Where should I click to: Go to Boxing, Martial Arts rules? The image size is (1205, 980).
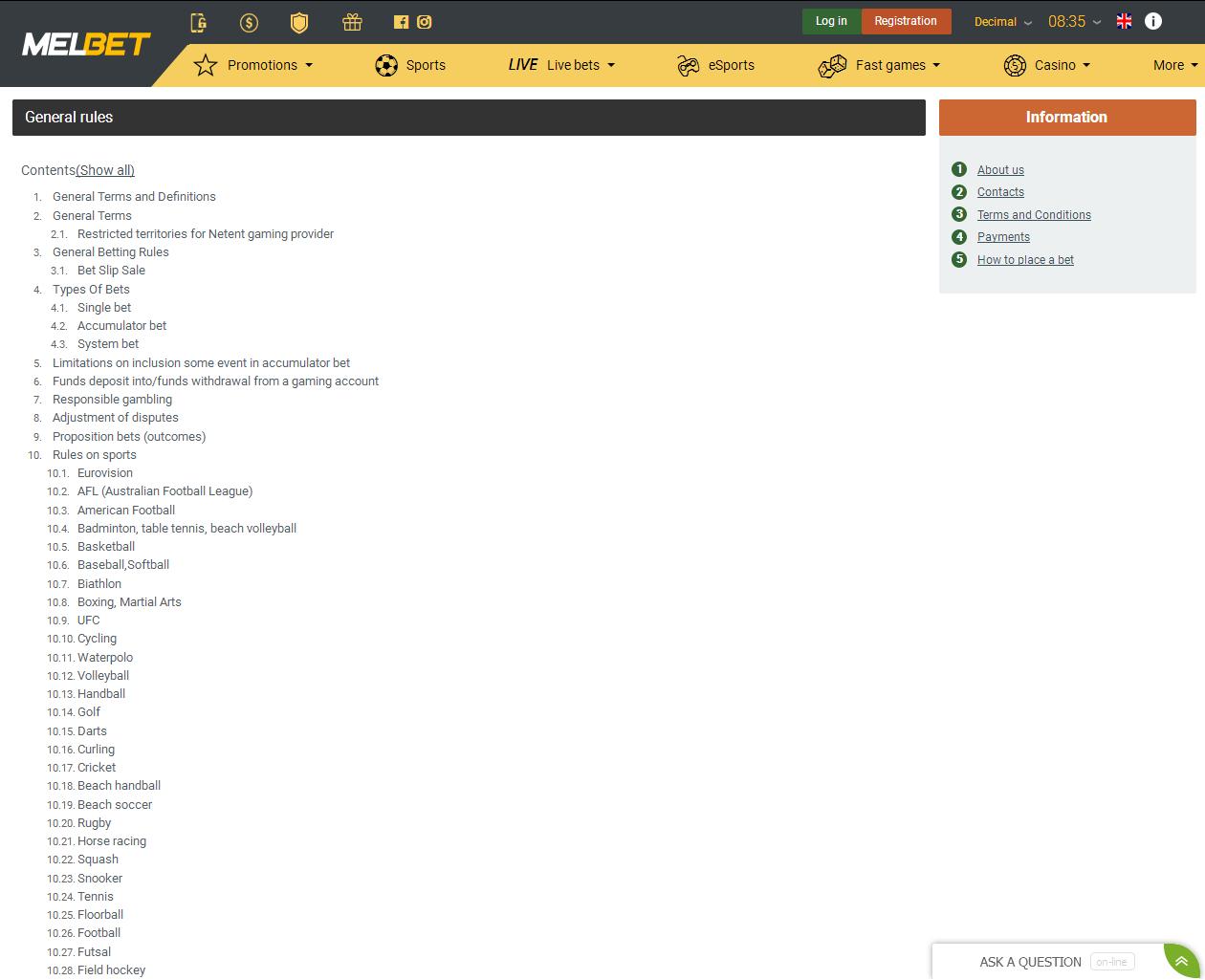(x=129, y=602)
